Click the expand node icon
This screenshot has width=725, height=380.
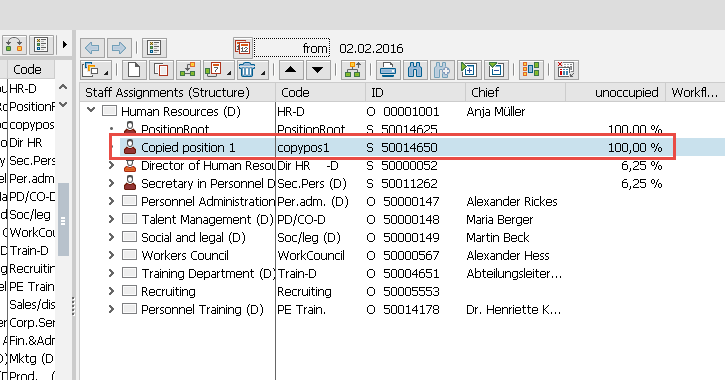point(469,70)
